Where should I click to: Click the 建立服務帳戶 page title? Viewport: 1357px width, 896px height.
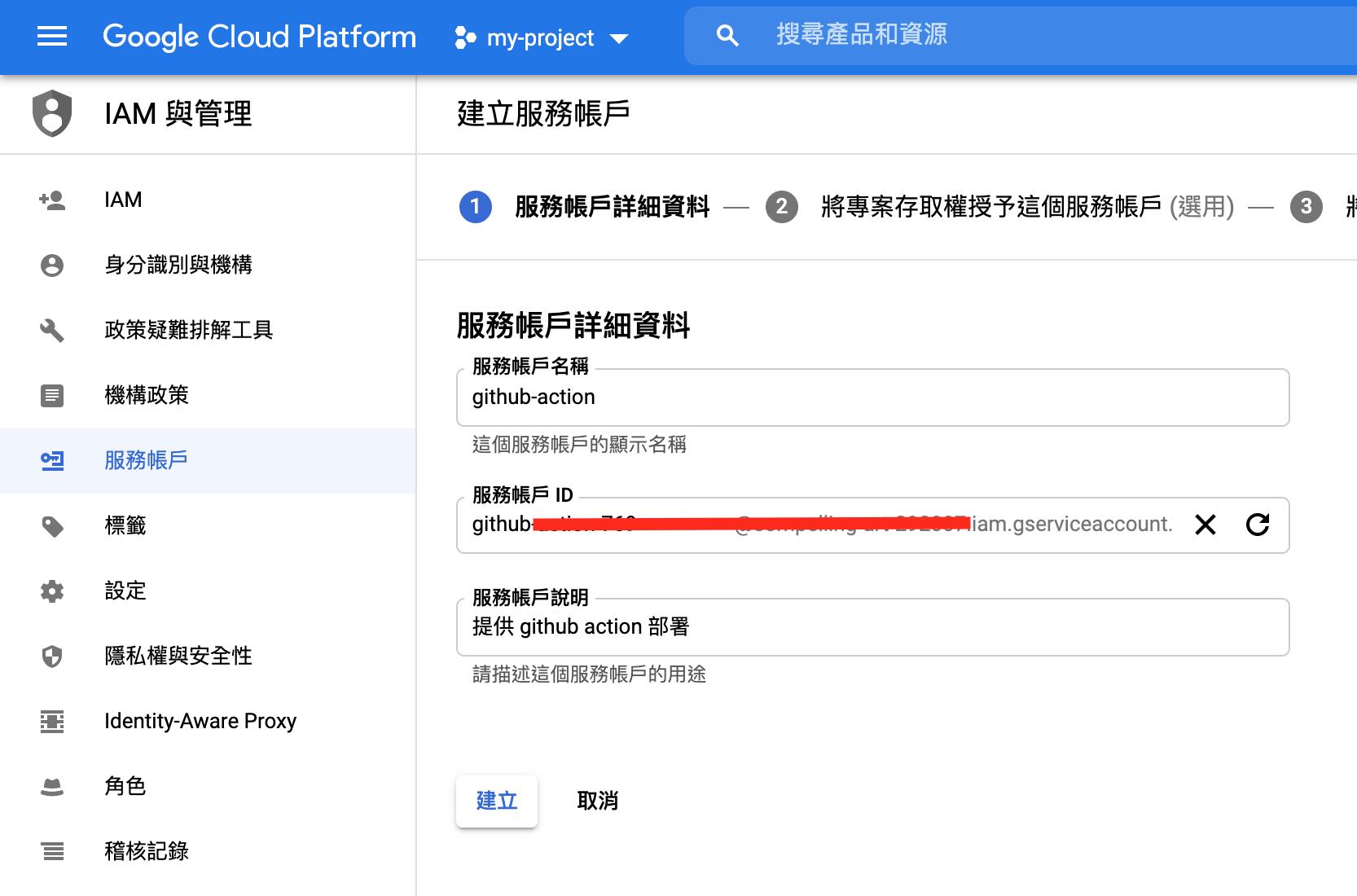(x=543, y=113)
